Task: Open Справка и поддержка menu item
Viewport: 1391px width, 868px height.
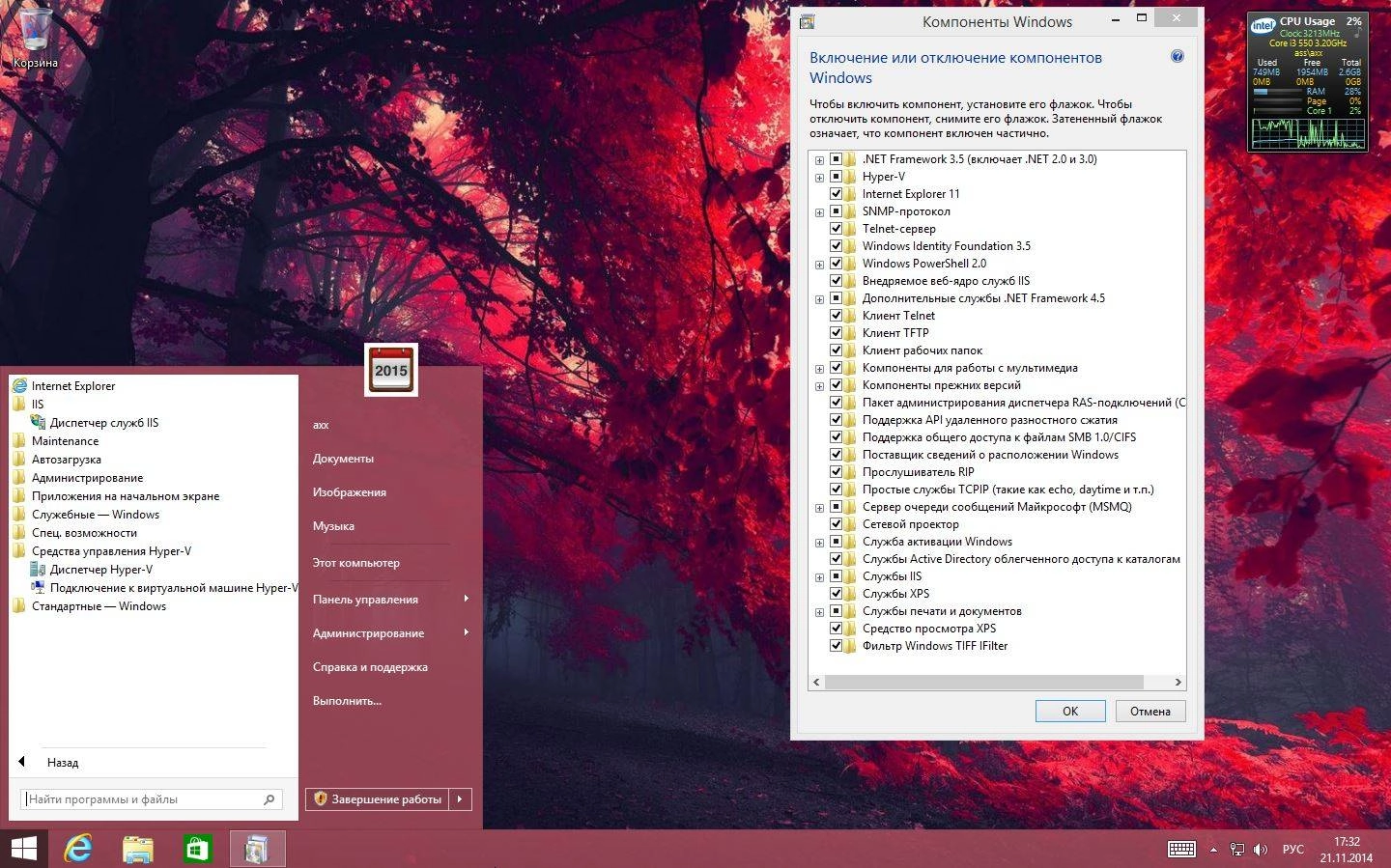Action: tap(370, 666)
